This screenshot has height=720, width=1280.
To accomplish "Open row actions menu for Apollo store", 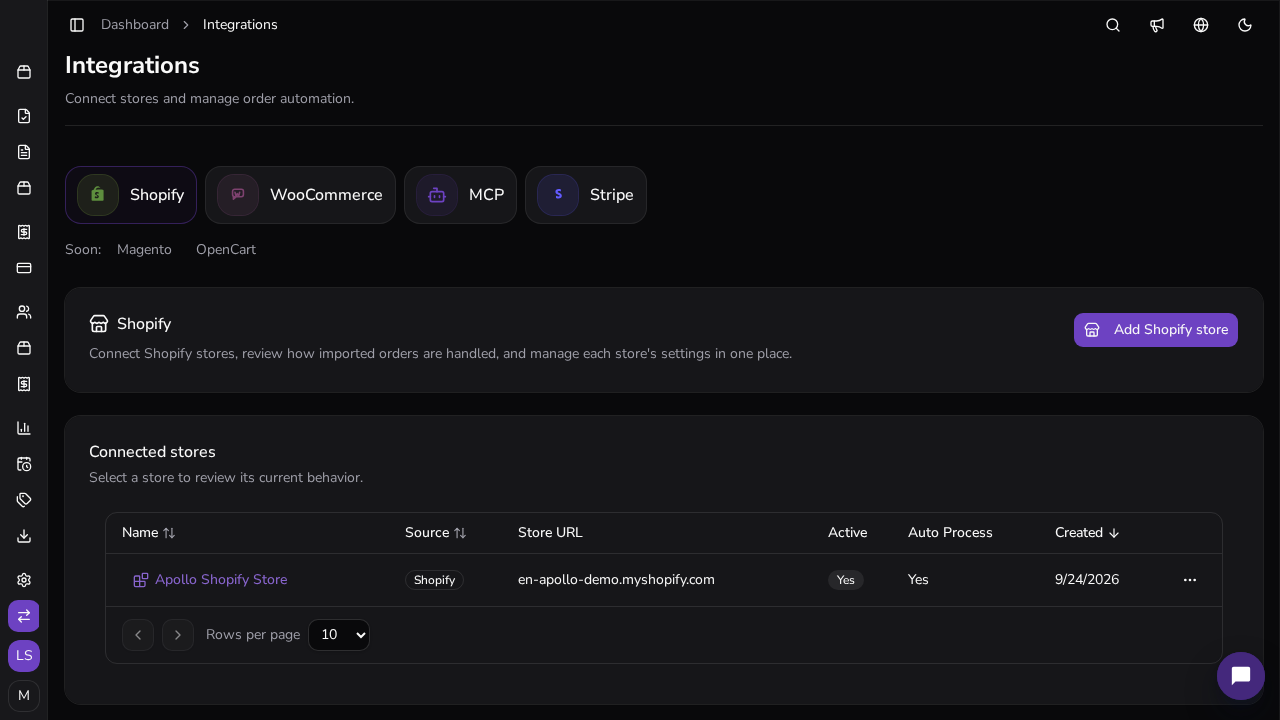I will 1190,580.
